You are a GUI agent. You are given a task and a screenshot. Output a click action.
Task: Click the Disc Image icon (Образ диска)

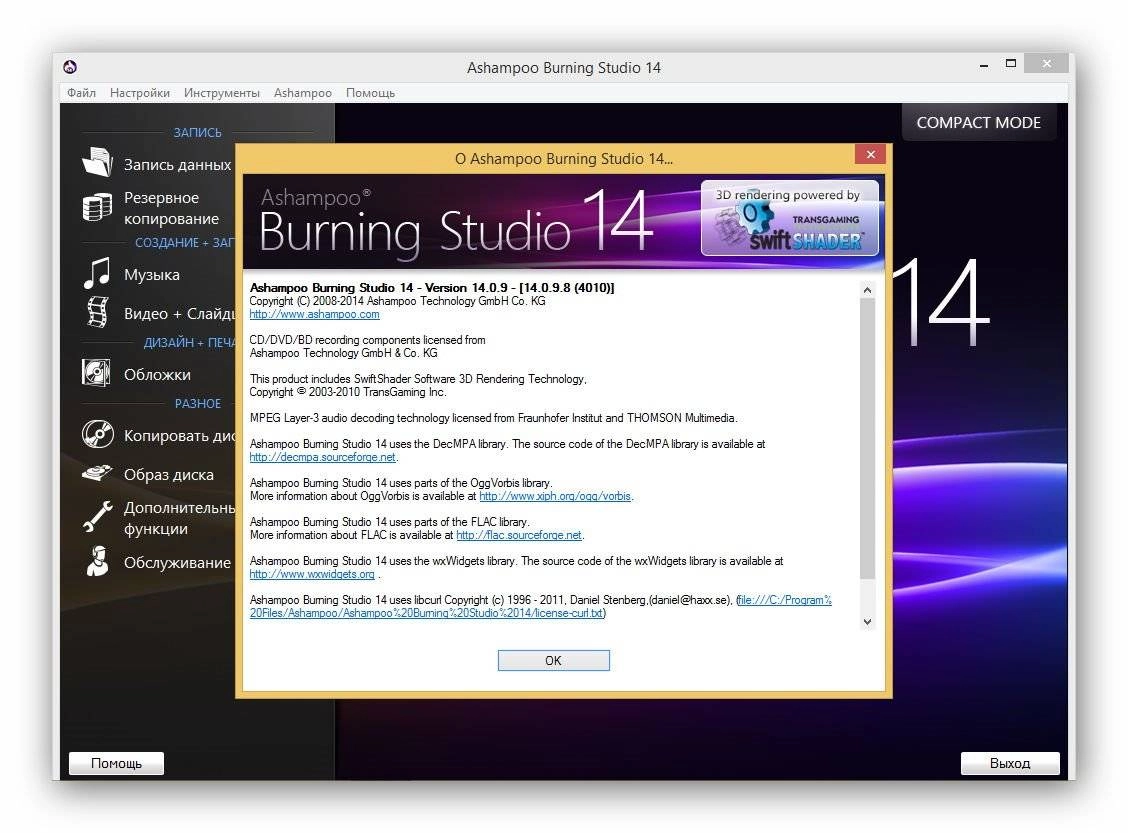coord(97,473)
